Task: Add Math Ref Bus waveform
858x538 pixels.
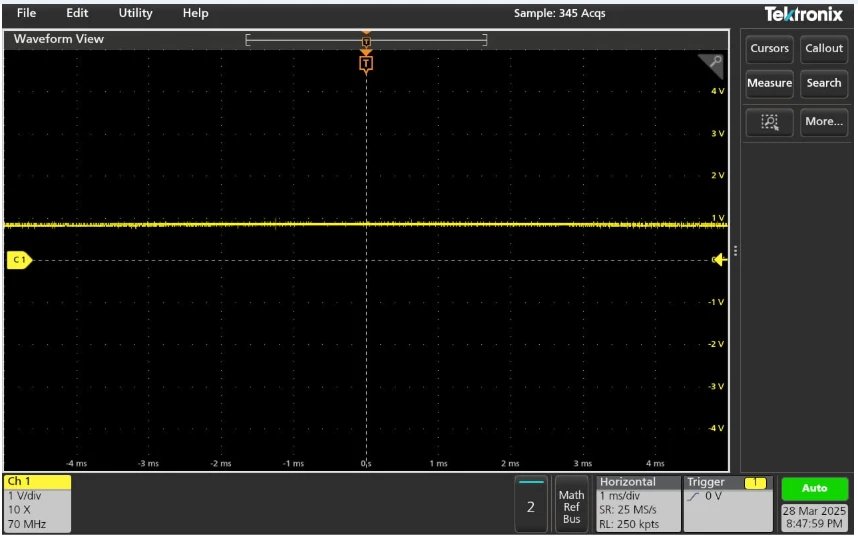Action: click(x=571, y=504)
